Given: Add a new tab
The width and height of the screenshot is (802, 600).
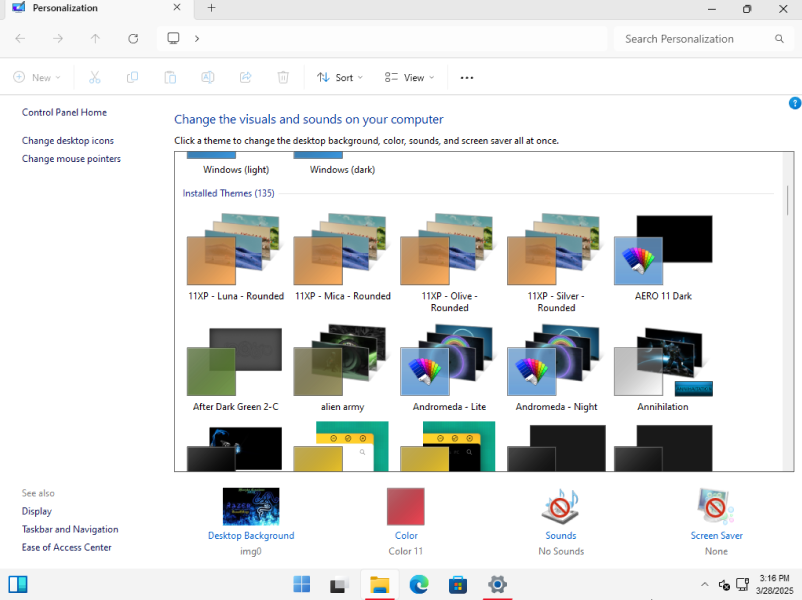Looking at the screenshot, I should click(x=211, y=8).
